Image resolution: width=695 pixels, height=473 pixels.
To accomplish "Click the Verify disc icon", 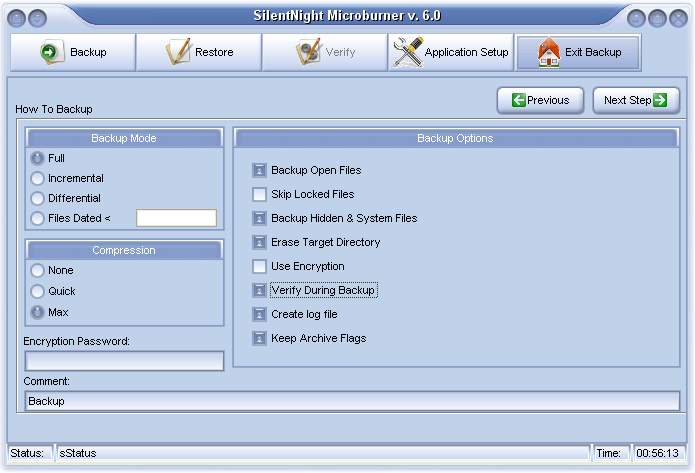I will 308,51.
